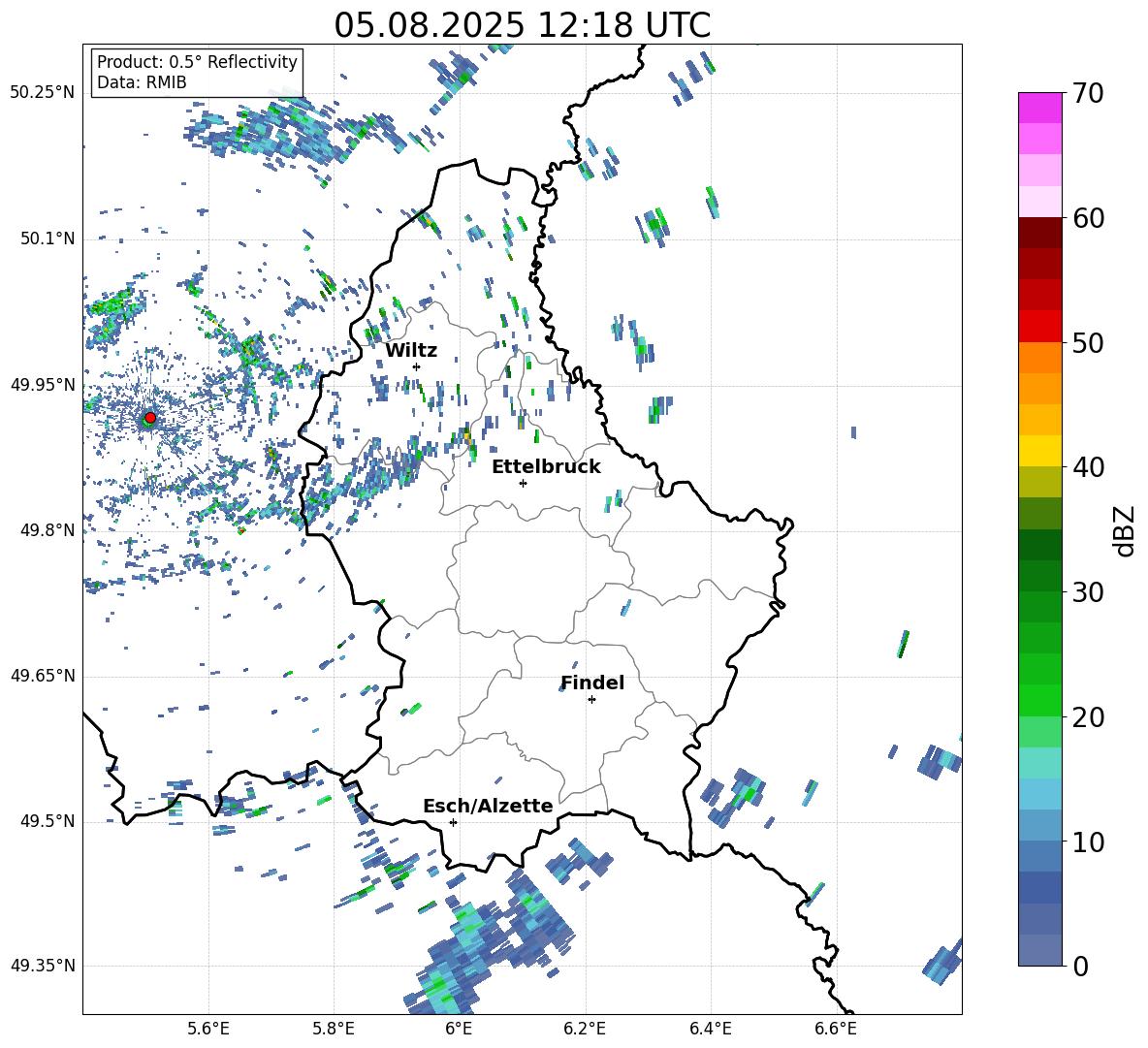Viewport: 1148px width, 1048px height.
Task: Click the 6.6°E longitude label
Action: [x=836, y=1030]
